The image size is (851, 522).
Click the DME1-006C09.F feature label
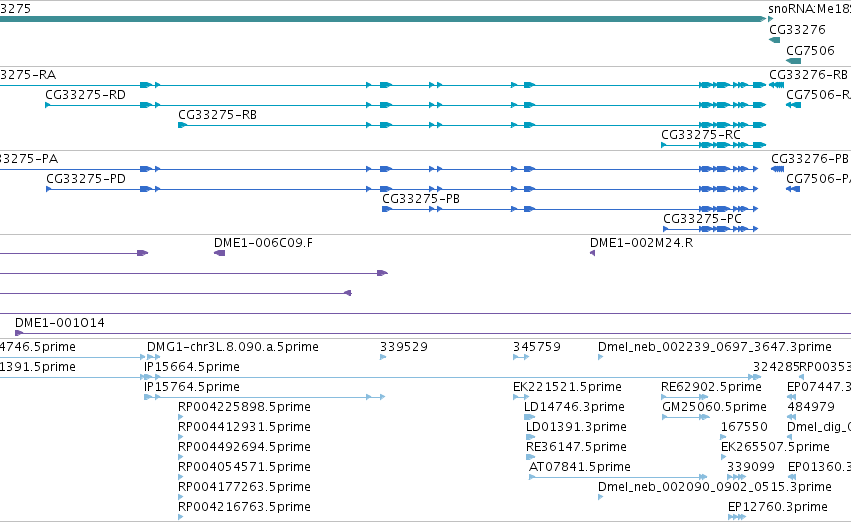pos(263,243)
